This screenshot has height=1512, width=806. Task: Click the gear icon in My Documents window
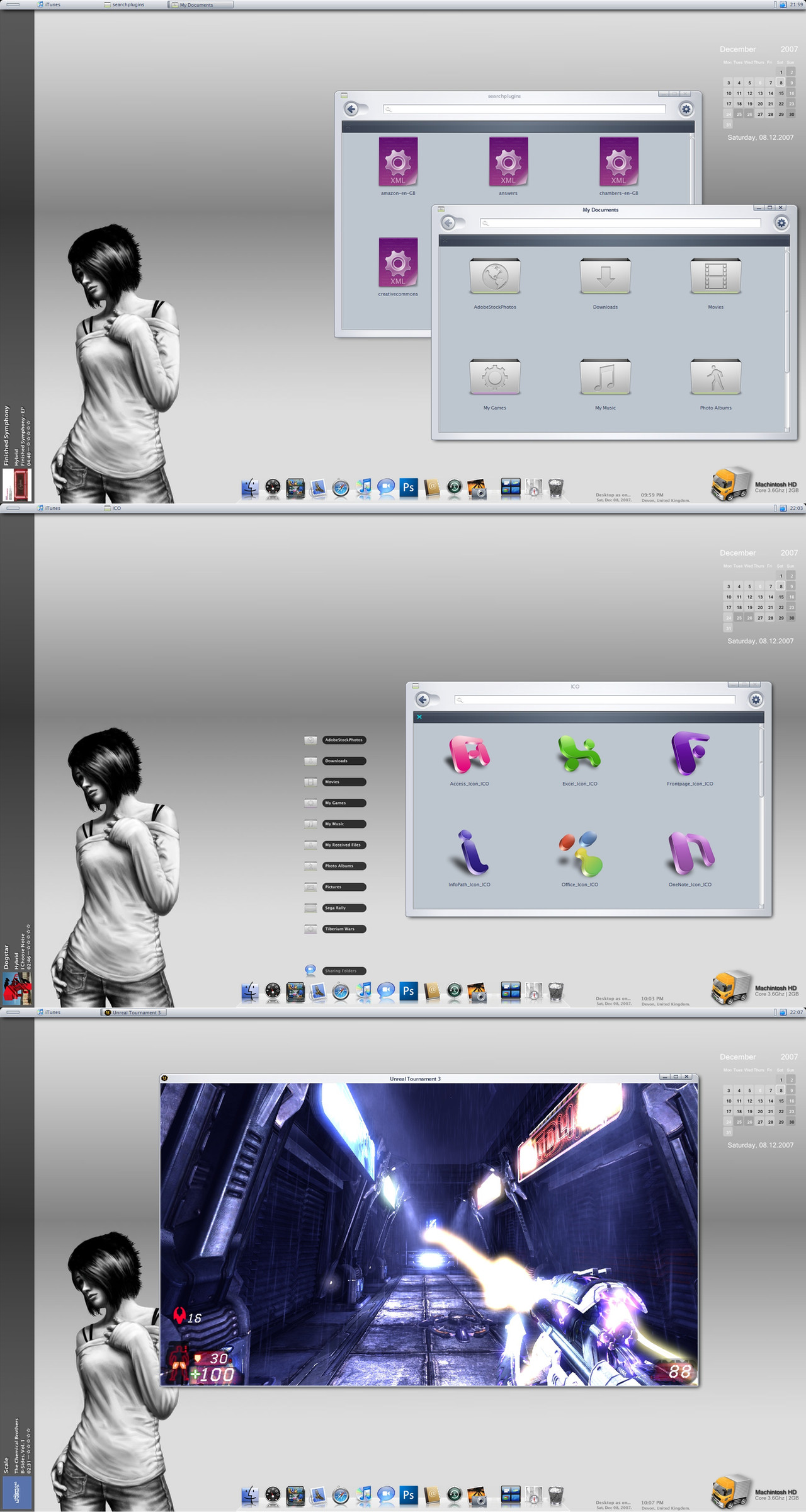[781, 222]
